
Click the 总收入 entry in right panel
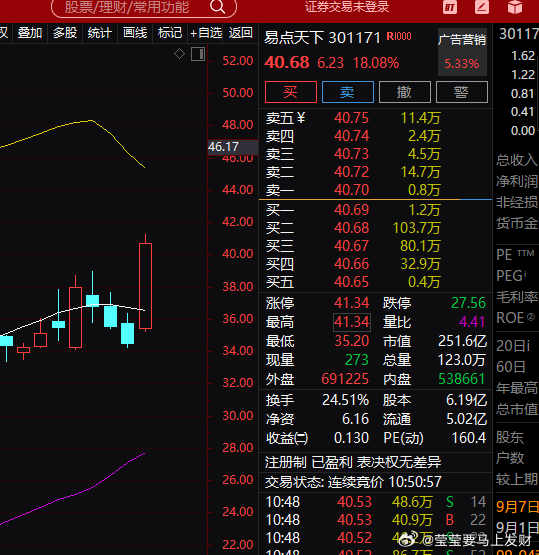[517, 160]
